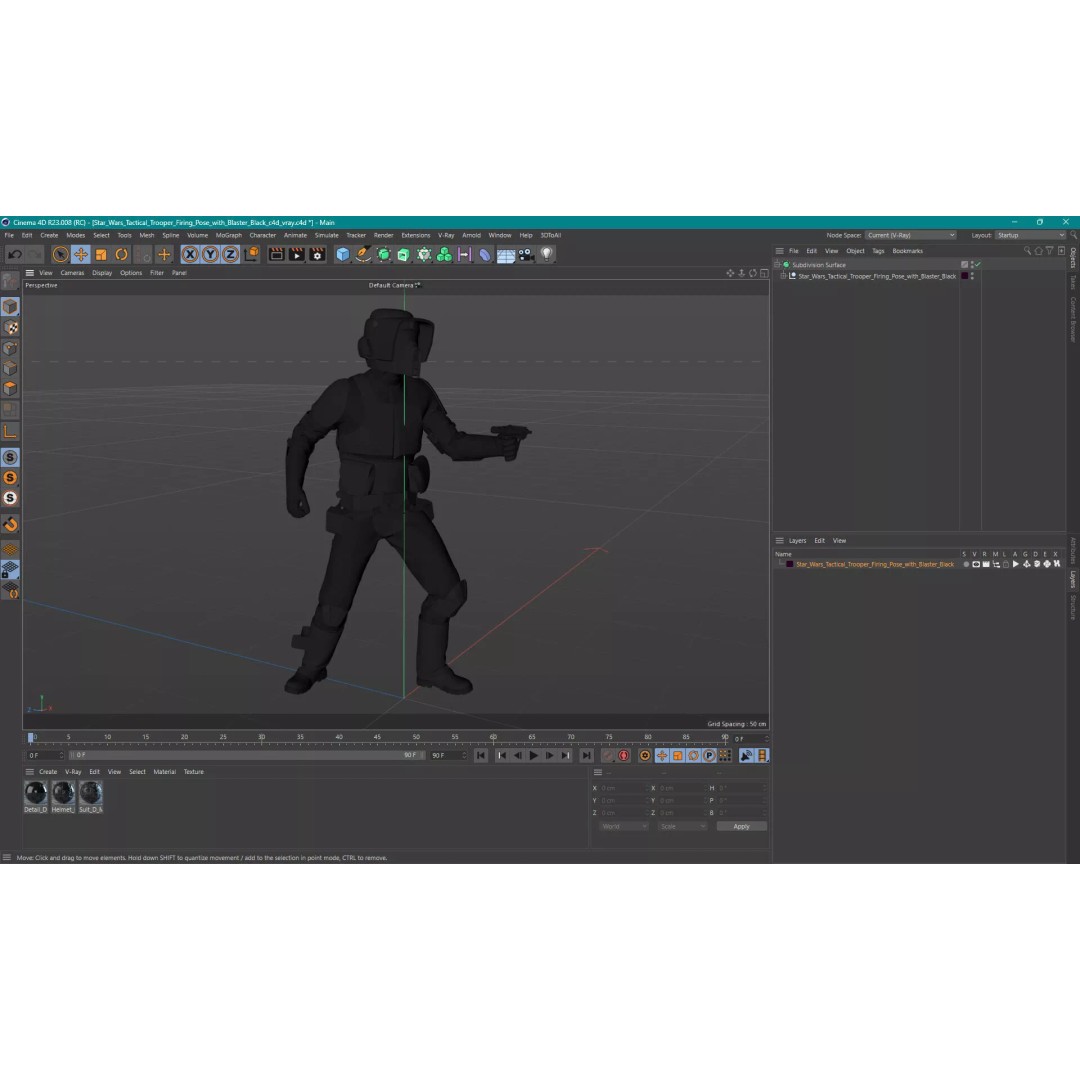1080x1080 pixels.
Task: Add a Floor environment object
Action: click(506, 254)
